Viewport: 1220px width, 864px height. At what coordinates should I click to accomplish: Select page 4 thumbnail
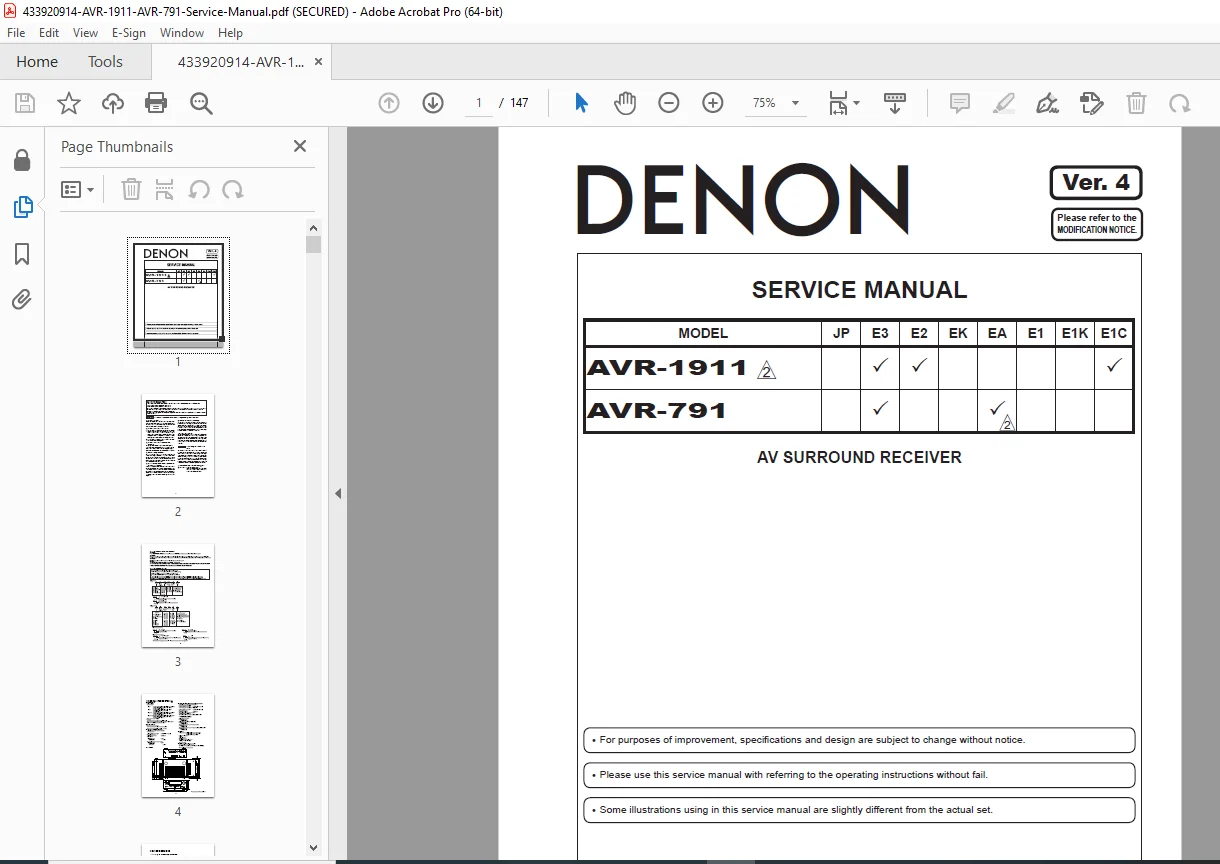(x=178, y=745)
